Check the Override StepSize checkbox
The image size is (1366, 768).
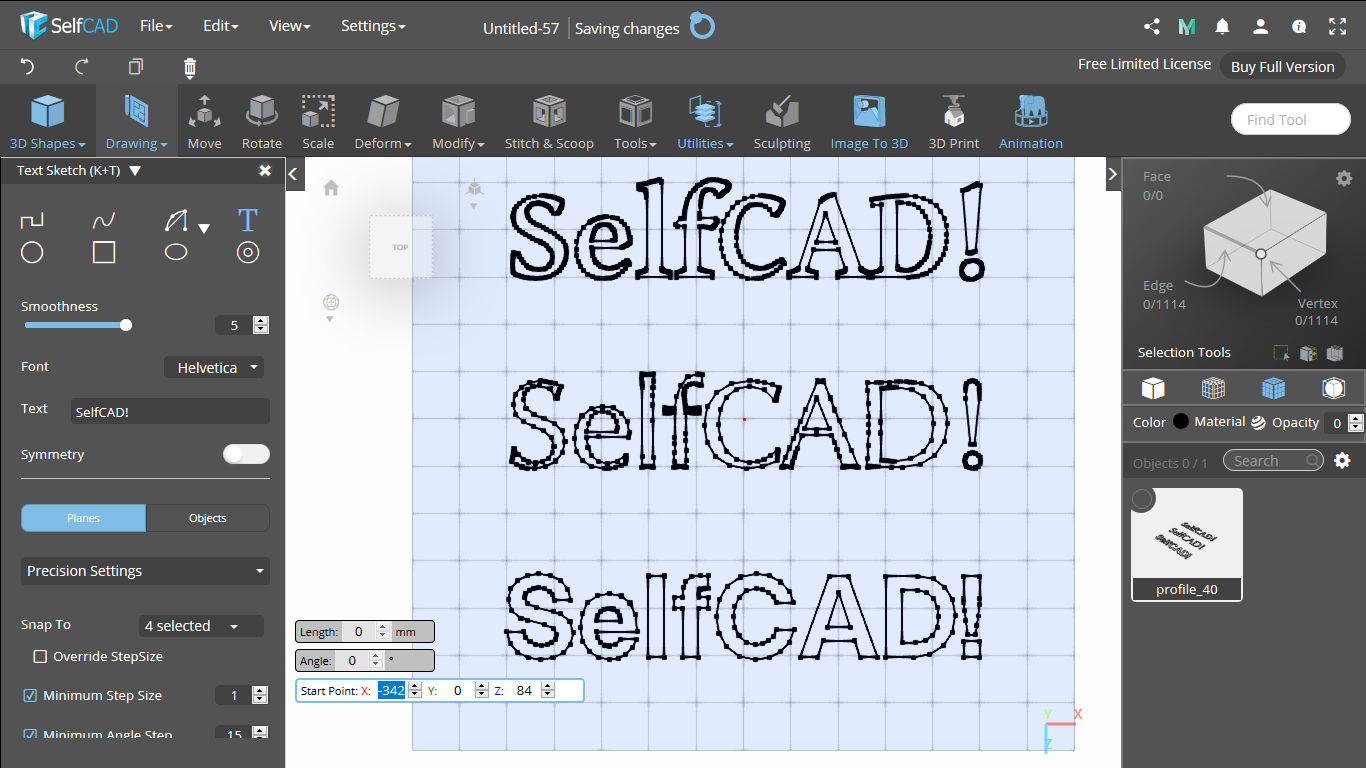pos(40,657)
